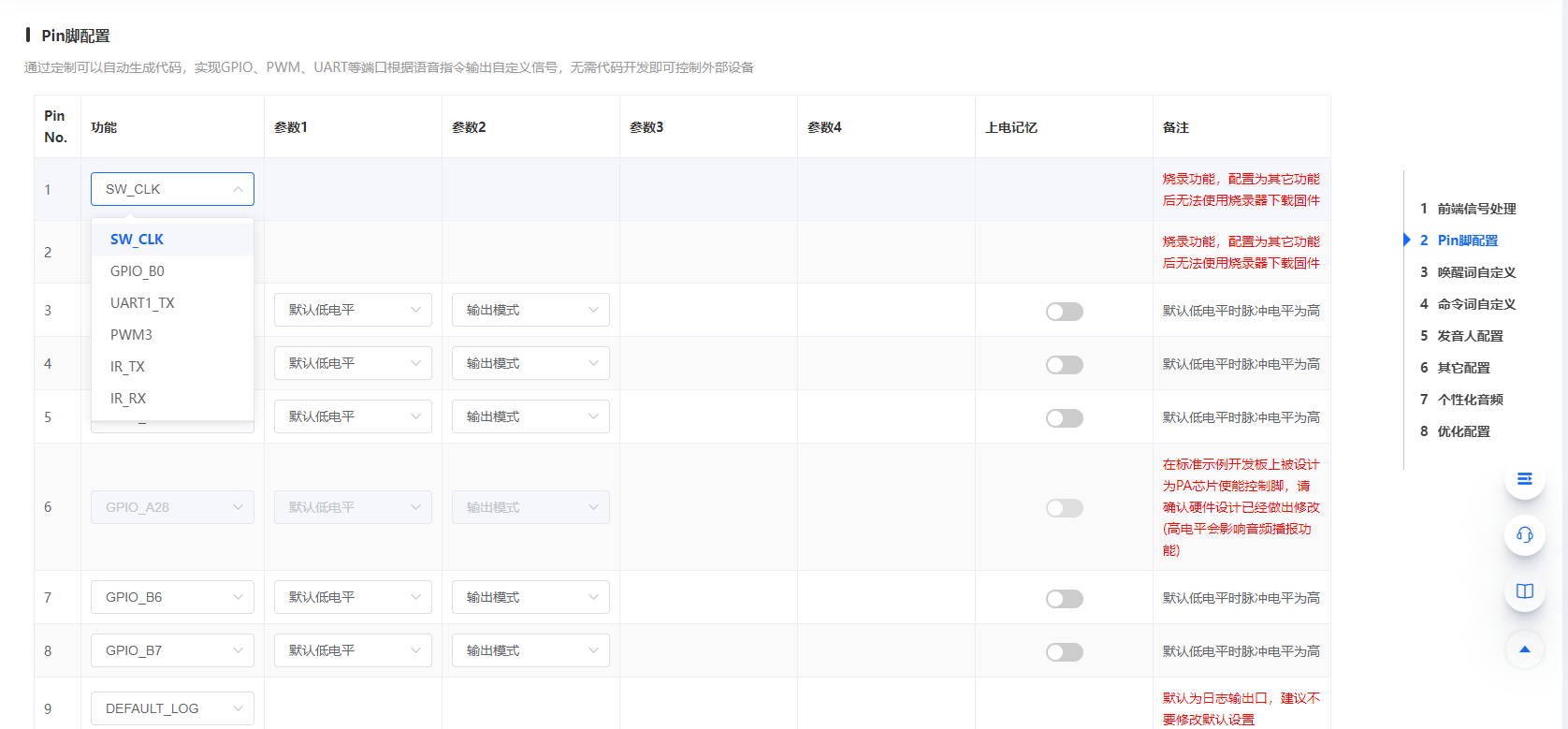Enable power-on memory switch for Pin 5
Screen dimensions: 1568x729
(x=1064, y=418)
